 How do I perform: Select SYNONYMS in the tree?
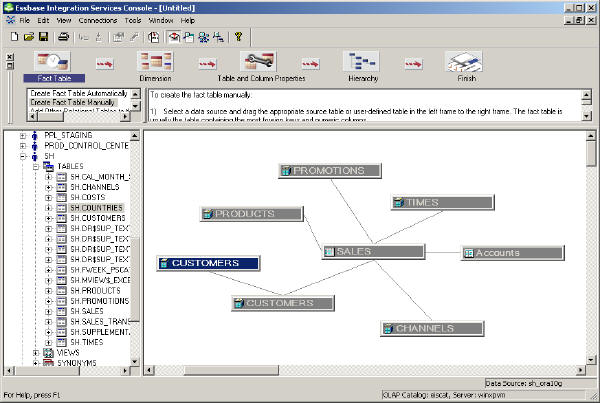pyautogui.click(x=77, y=363)
